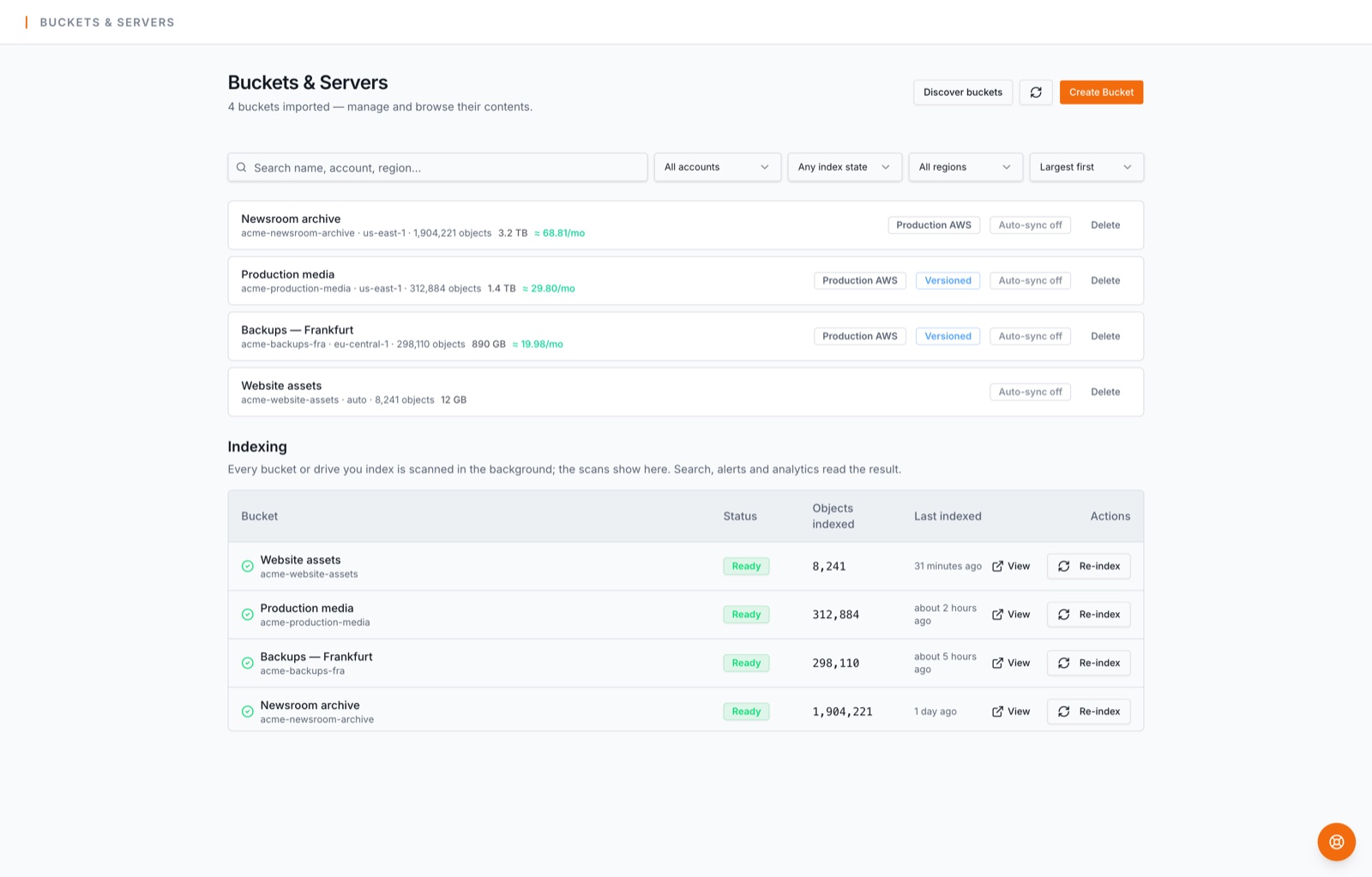View the index of Newsroom archive
Screen dimensions: 1372x877
[1011, 712]
